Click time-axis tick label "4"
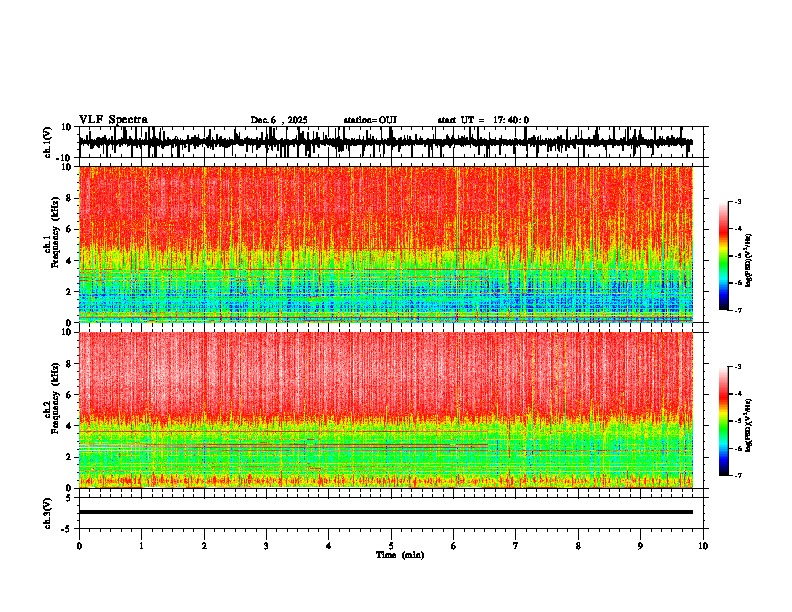The height and width of the screenshot is (612, 792). click(x=329, y=546)
